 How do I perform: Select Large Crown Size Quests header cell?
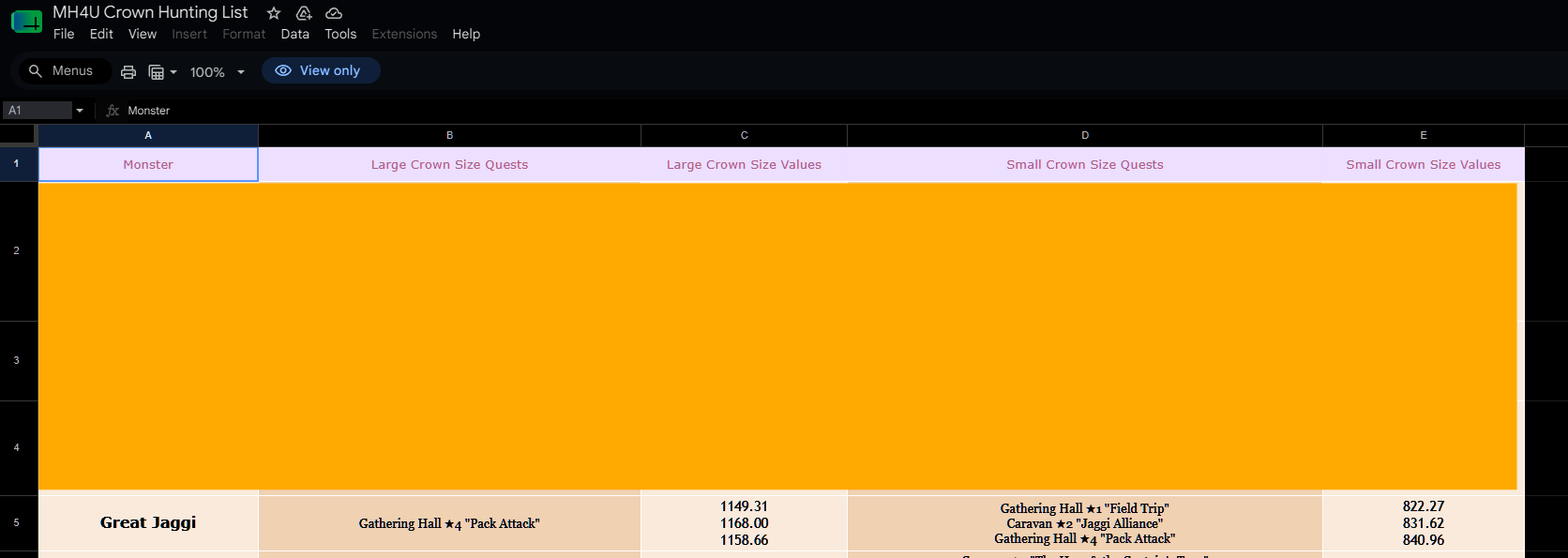pyautogui.click(x=449, y=164)
